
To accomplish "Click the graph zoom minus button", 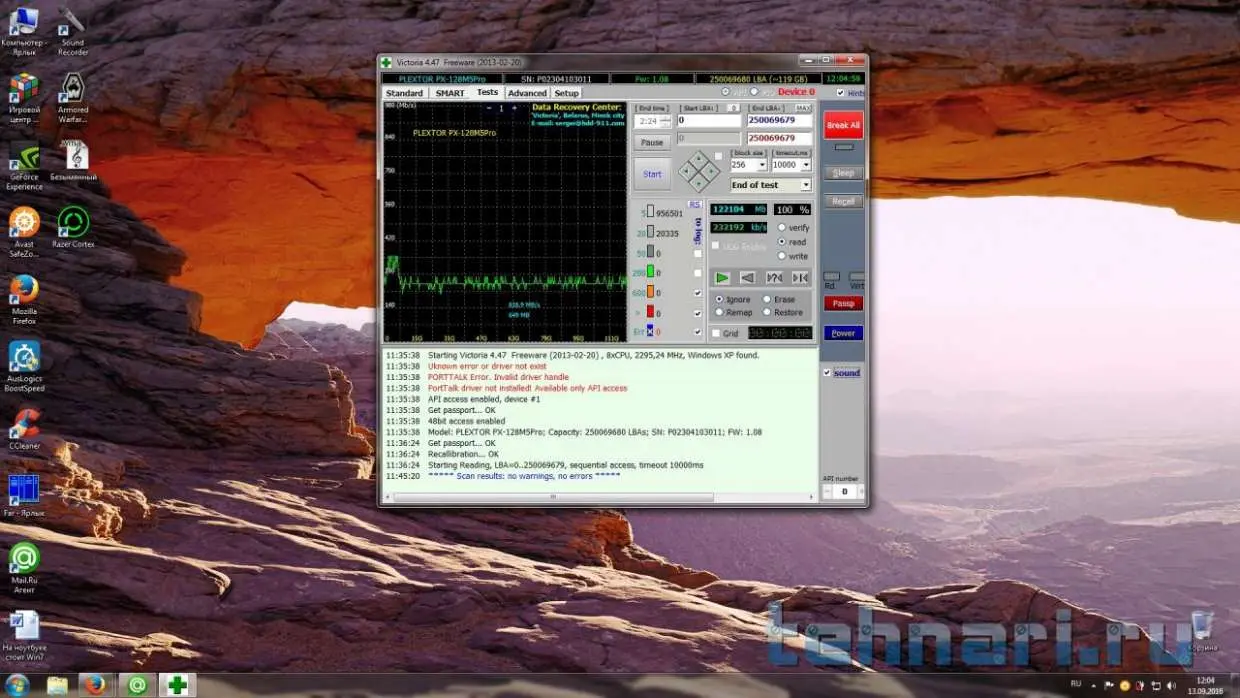I will (490, 107).
